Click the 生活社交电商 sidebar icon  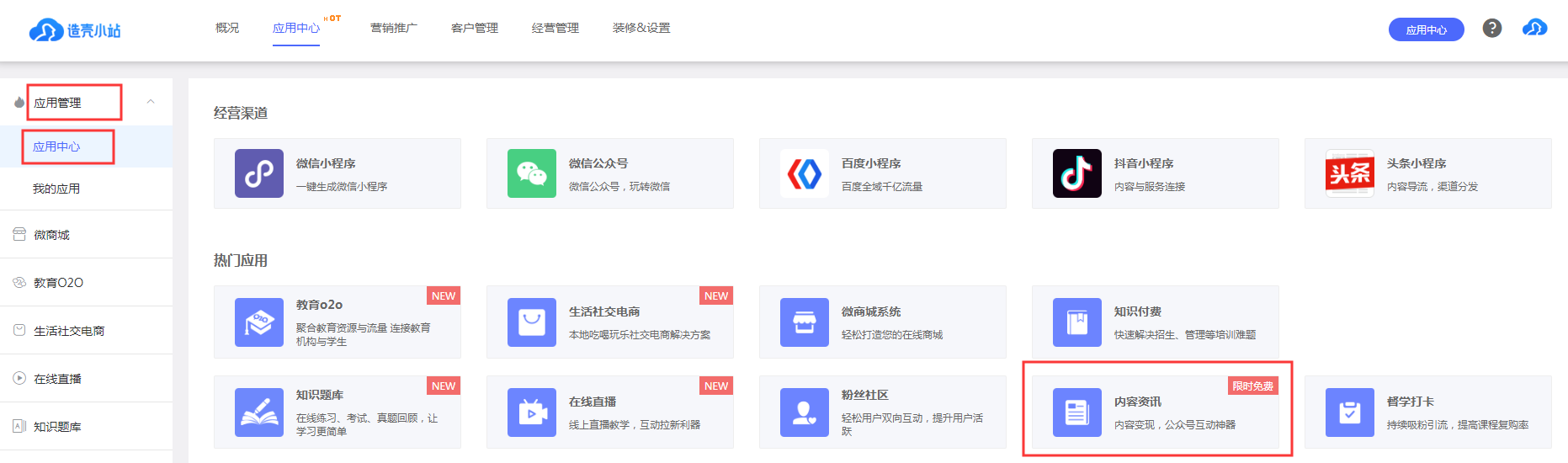[19, 330]
